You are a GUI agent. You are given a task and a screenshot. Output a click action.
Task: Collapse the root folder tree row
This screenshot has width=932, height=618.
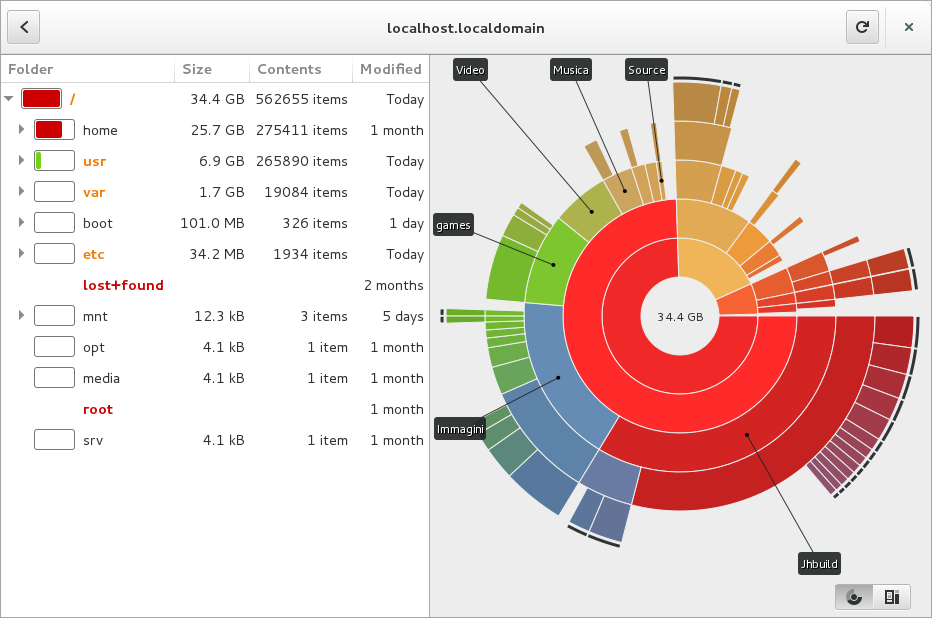pos(9,99)
